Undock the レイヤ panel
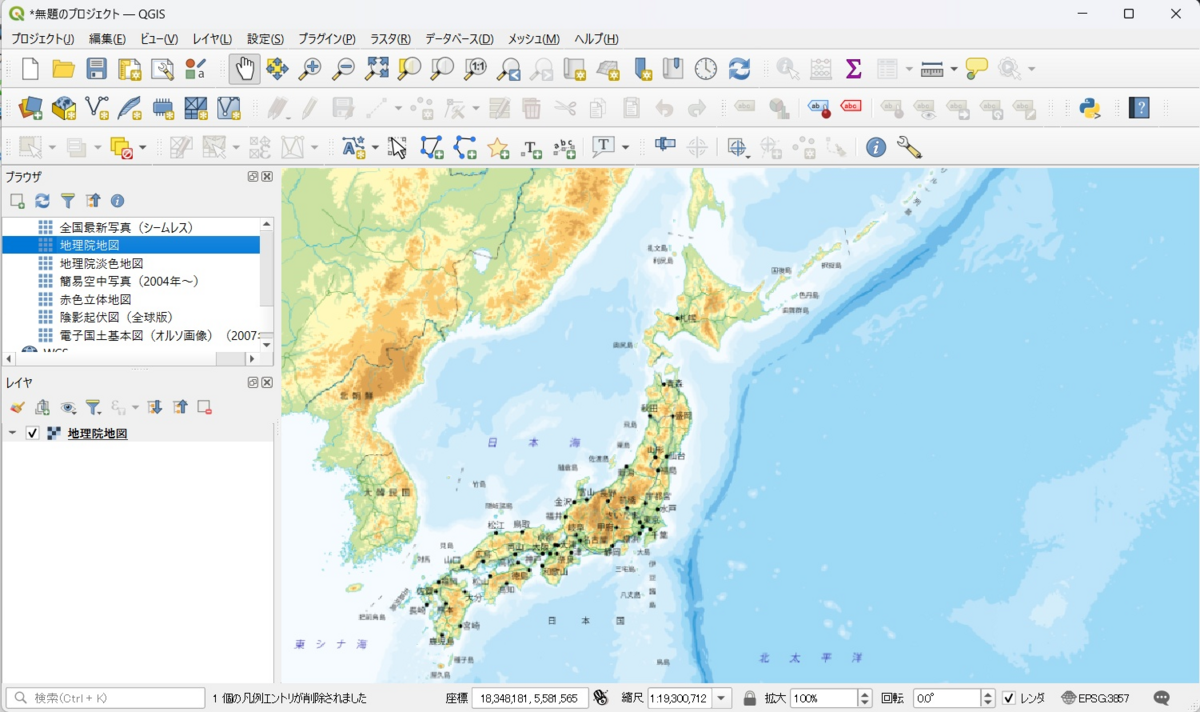Viewport: 1200px width, 712px height. (x=253, y=383)
